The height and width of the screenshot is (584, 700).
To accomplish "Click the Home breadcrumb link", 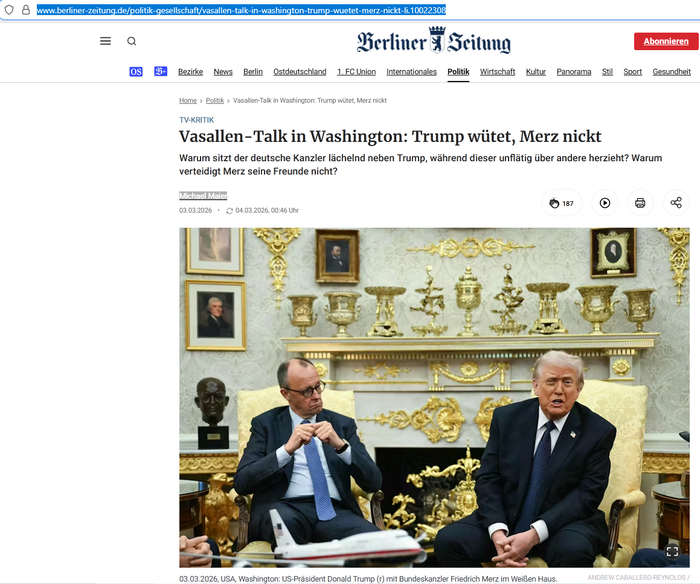I will tap(188, 100).
